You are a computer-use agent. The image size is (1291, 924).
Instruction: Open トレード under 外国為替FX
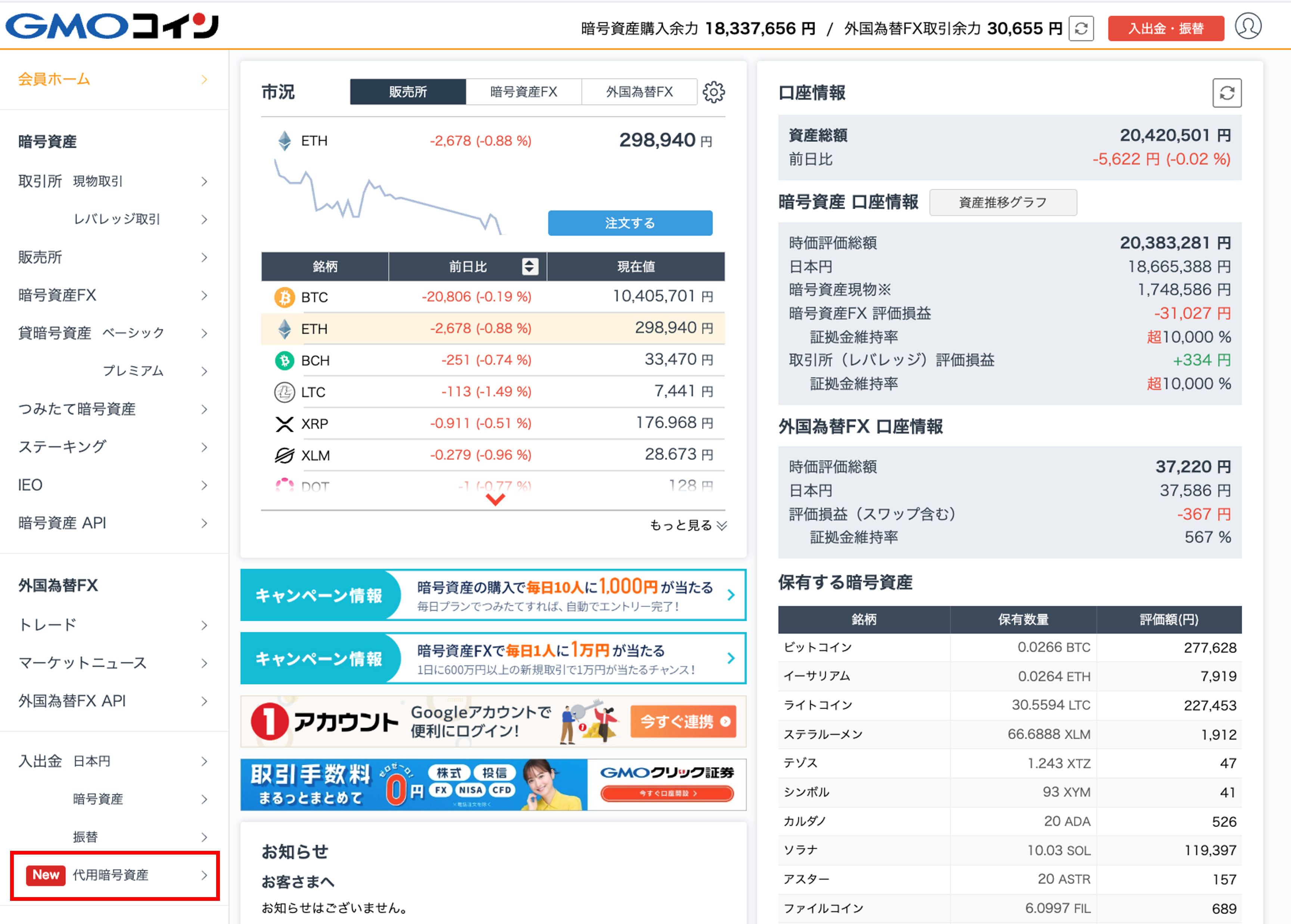114,625
